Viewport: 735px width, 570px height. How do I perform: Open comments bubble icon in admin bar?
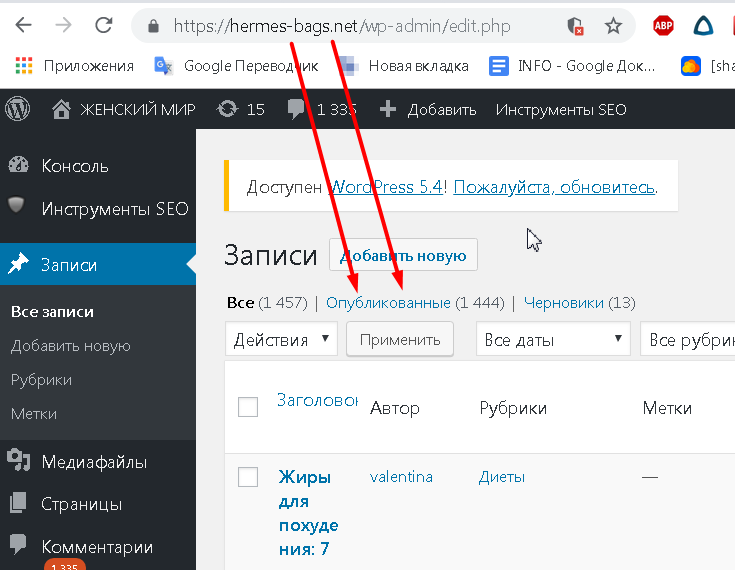(296, 109)
